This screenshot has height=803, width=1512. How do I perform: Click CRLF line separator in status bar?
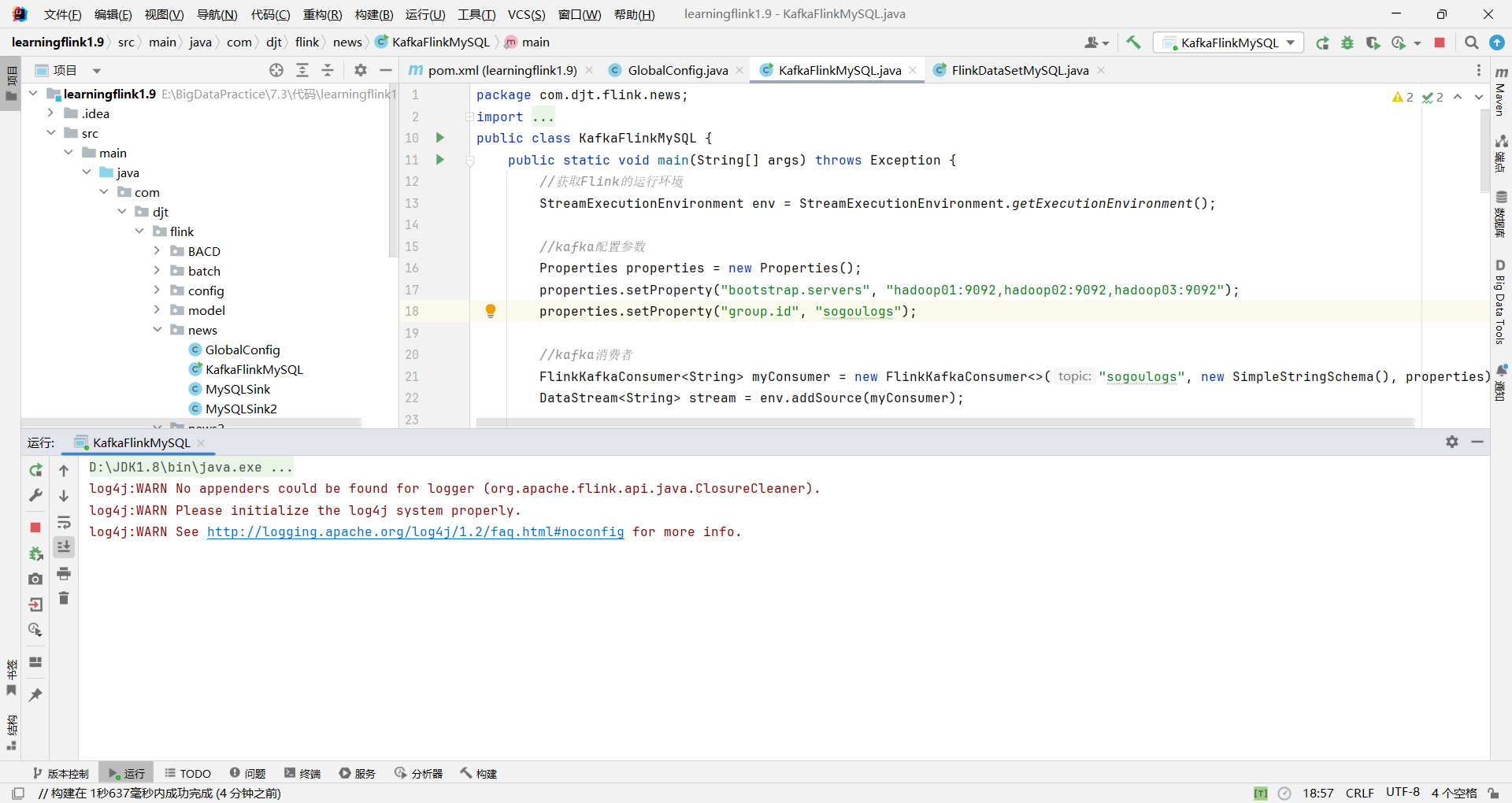coord(1359,793)
